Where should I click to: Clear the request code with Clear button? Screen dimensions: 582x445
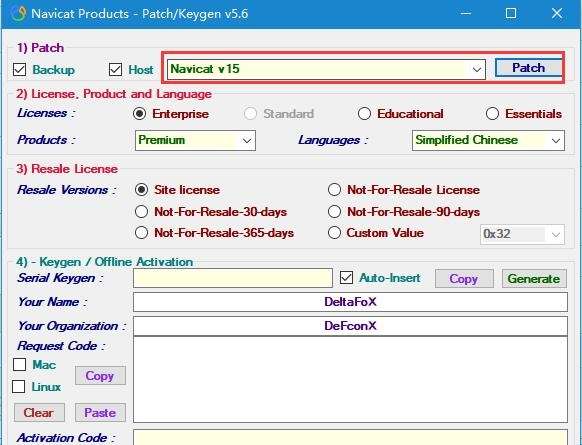click(x=39, y=413)
